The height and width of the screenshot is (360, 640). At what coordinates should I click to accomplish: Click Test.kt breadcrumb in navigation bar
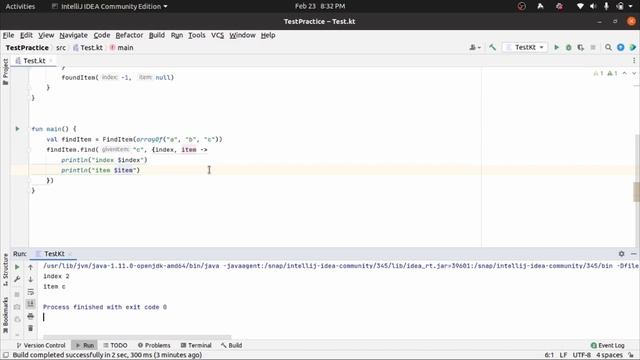click(x=88, y=47)
